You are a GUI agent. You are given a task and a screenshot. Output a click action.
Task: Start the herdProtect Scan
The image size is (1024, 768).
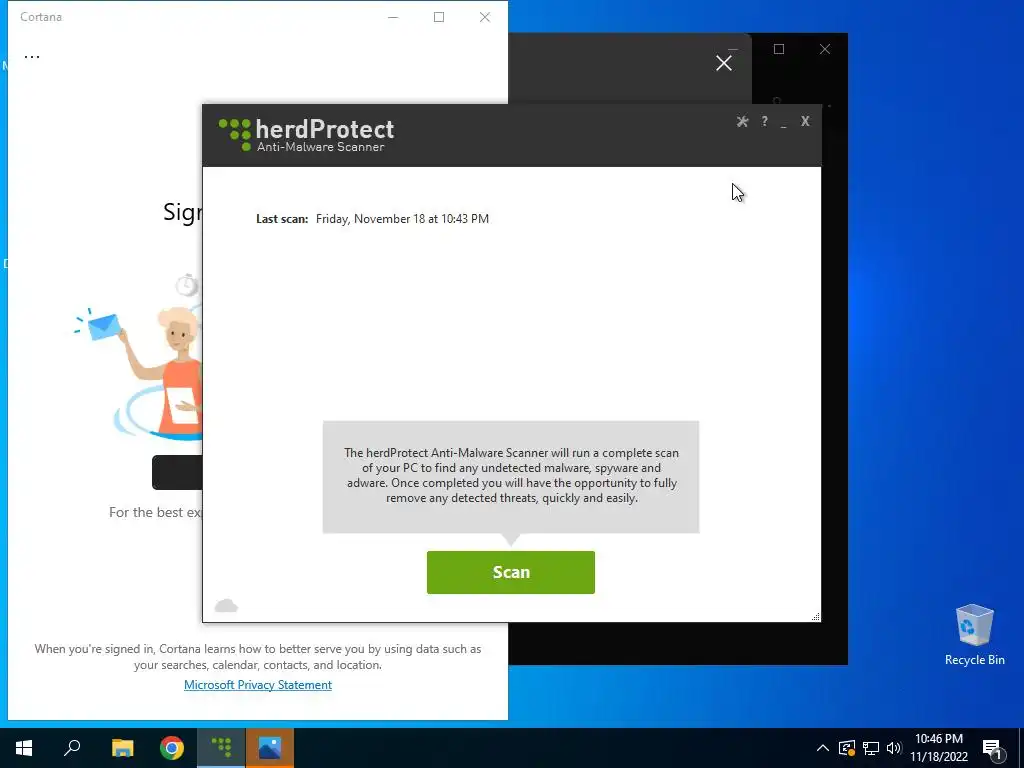(x=511, y=572)
